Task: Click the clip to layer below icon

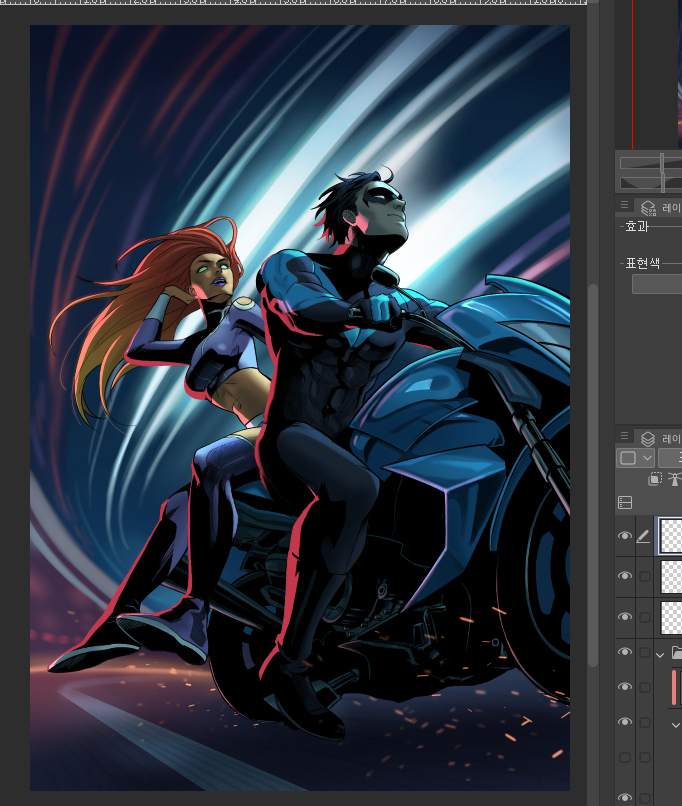Action: coord(654,479)
